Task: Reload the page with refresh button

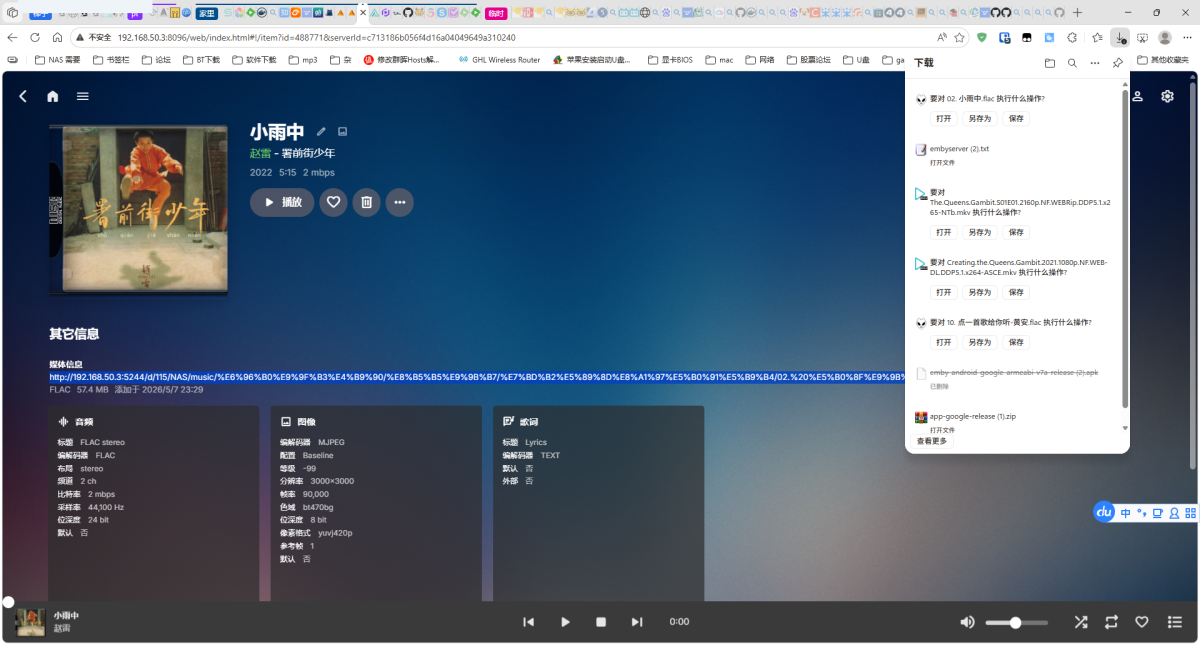Action: [35, 37]
